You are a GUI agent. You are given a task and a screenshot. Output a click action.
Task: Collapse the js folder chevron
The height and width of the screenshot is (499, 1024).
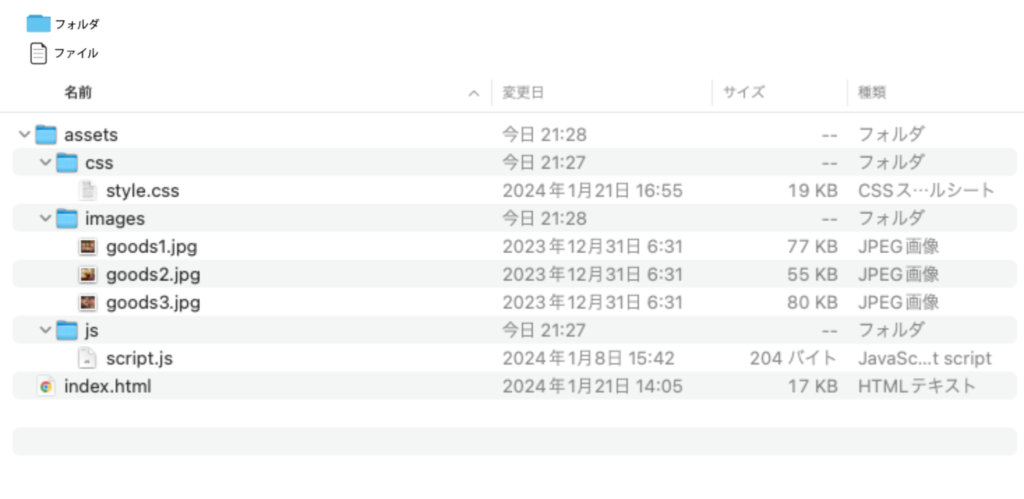(x=44, y=330)
